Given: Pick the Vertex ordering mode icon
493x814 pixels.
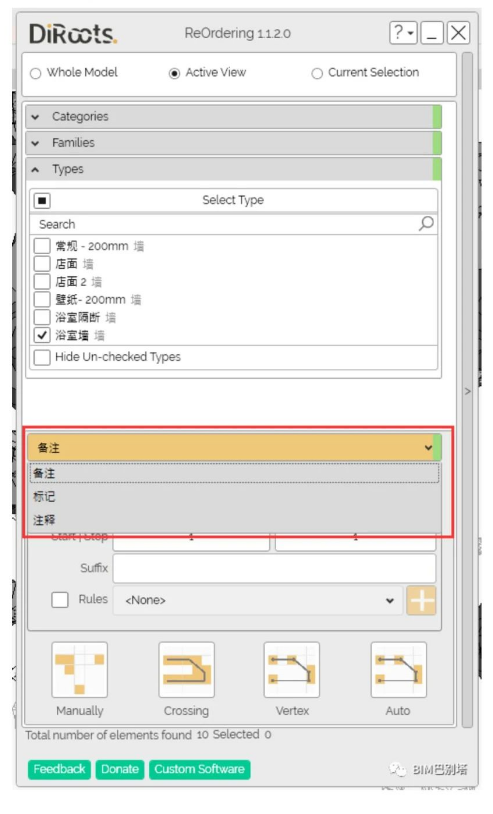Looking at the screenshot, I should (292, 670).
